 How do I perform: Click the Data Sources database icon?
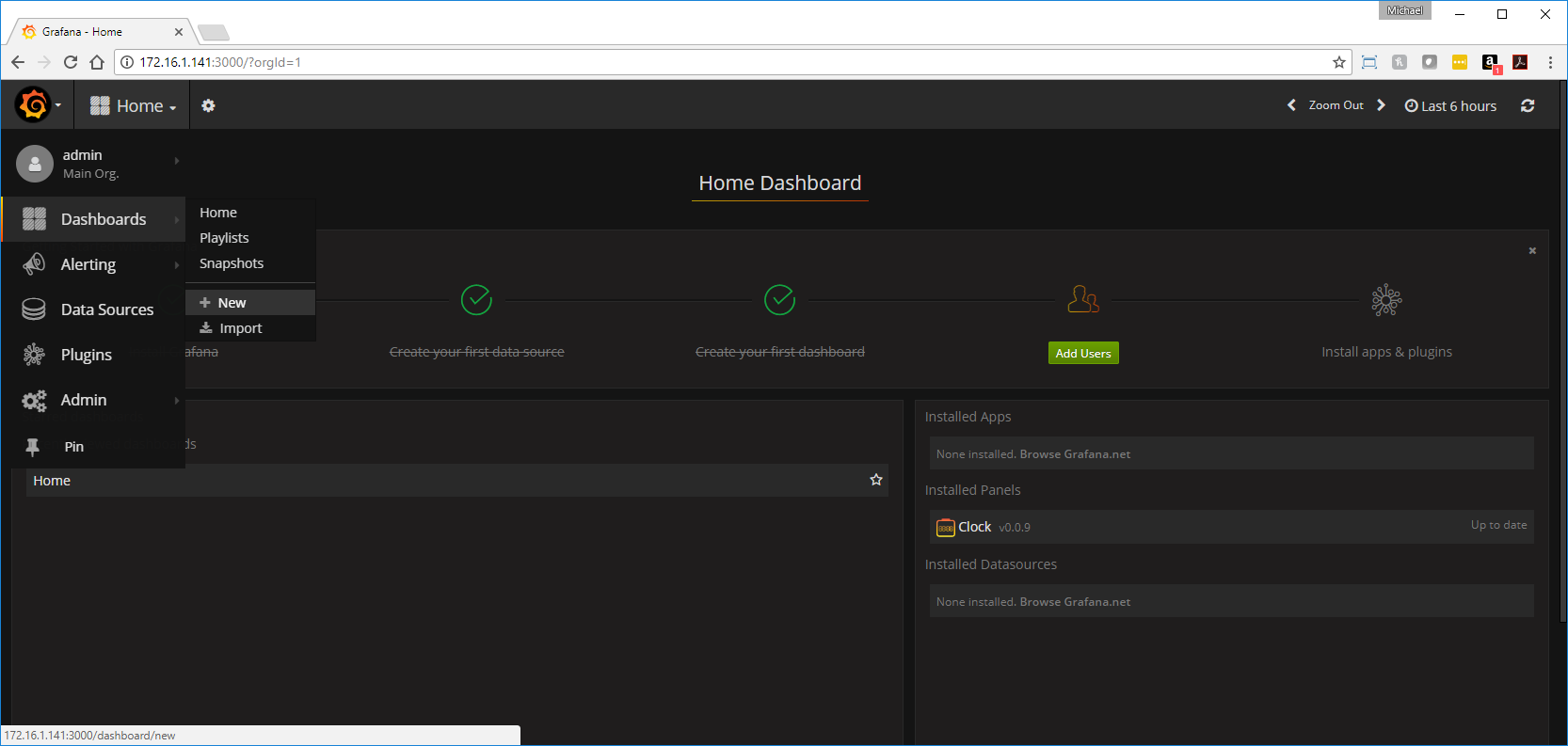point(34,310)
